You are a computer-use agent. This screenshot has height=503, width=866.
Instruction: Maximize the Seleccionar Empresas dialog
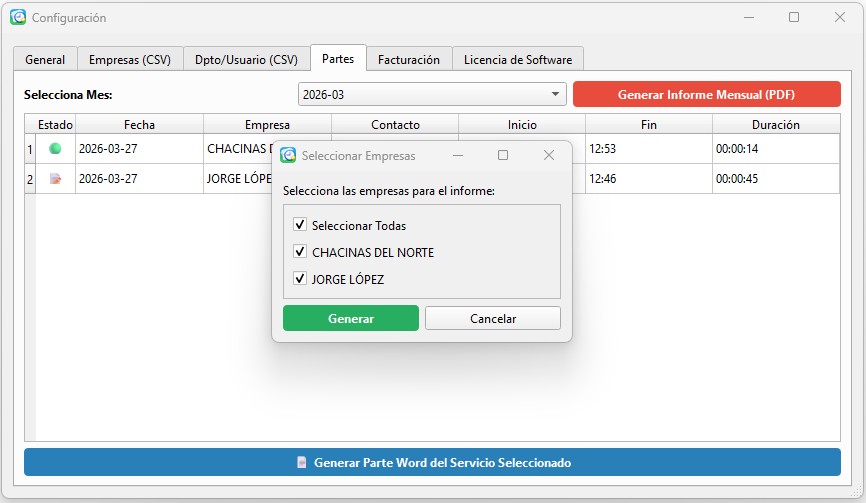click(x=503, y=156)
